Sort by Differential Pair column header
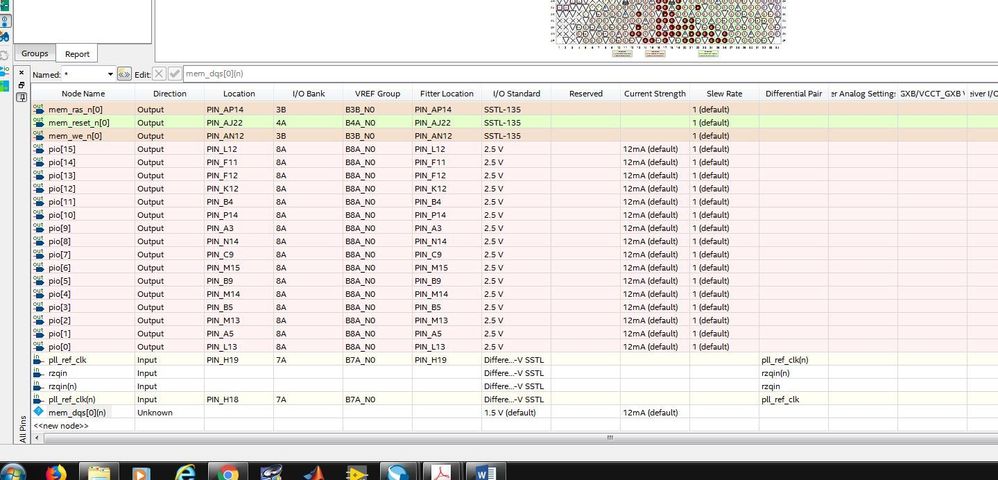998x480 pixels. point(793,94)
